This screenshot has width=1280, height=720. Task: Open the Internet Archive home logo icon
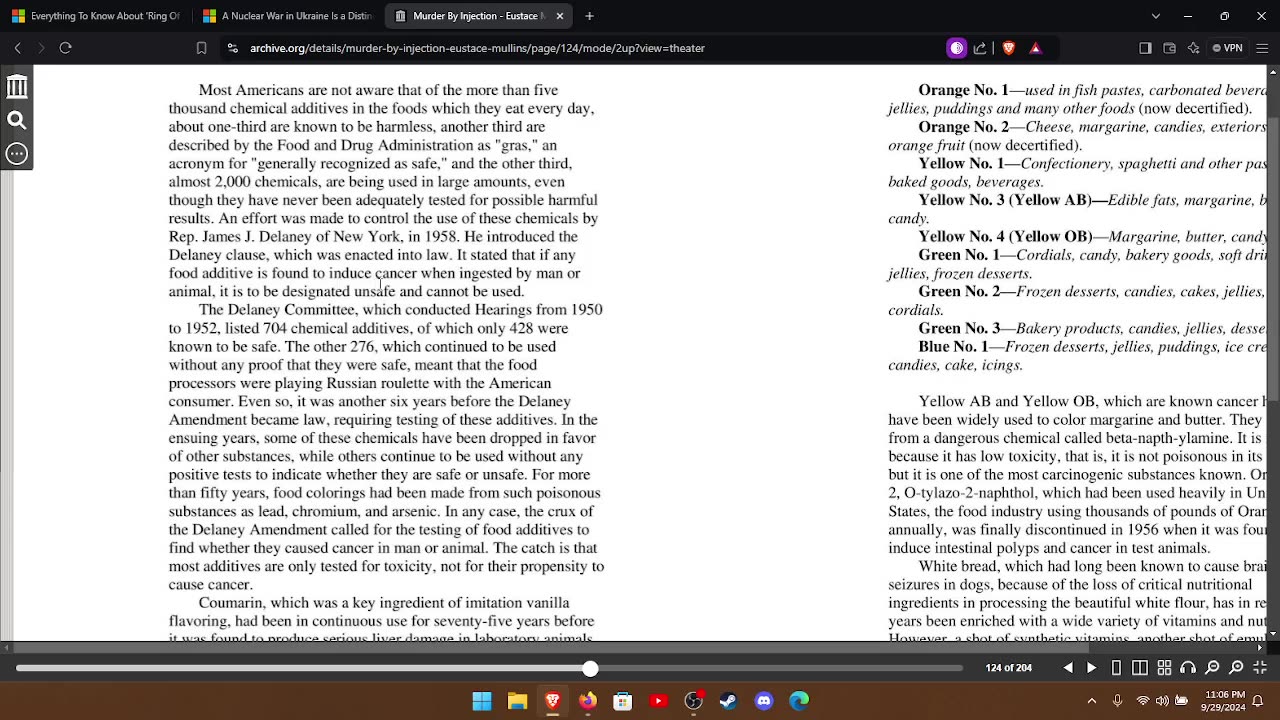tap(17, 87)
